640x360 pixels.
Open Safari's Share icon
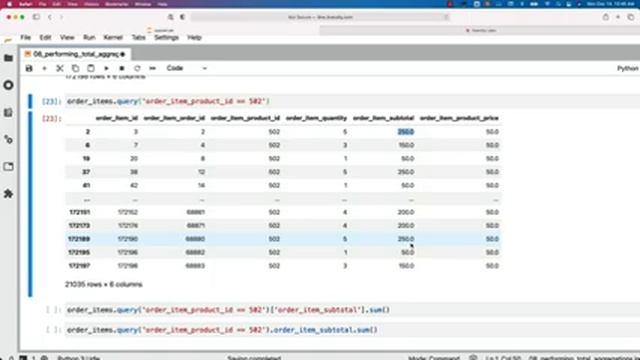pyautogui.click(x=606, y=17)
